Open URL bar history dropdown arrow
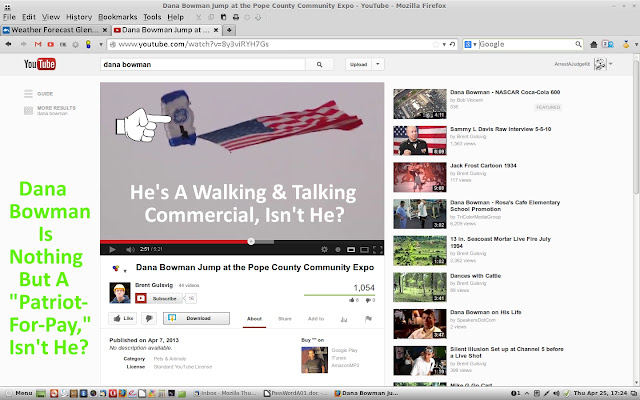This screenshot has height=400, width=640. click(x=444, y=44)
